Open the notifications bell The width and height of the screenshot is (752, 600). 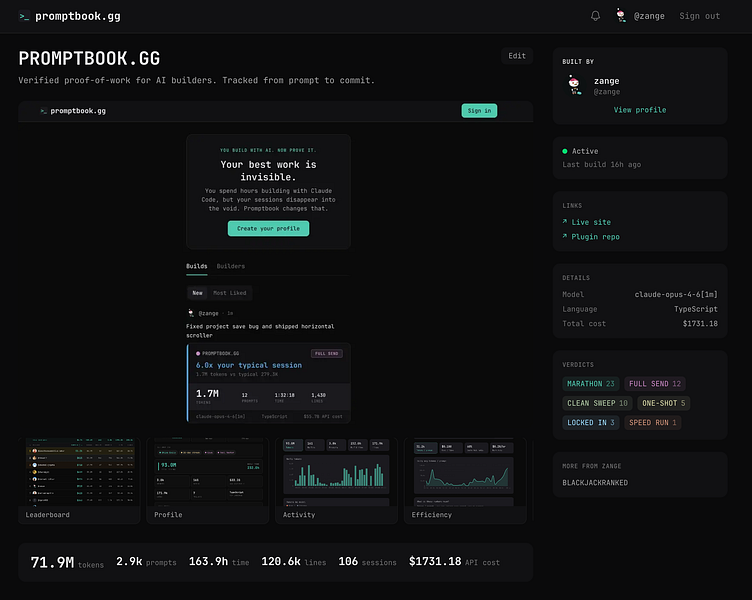595,16
